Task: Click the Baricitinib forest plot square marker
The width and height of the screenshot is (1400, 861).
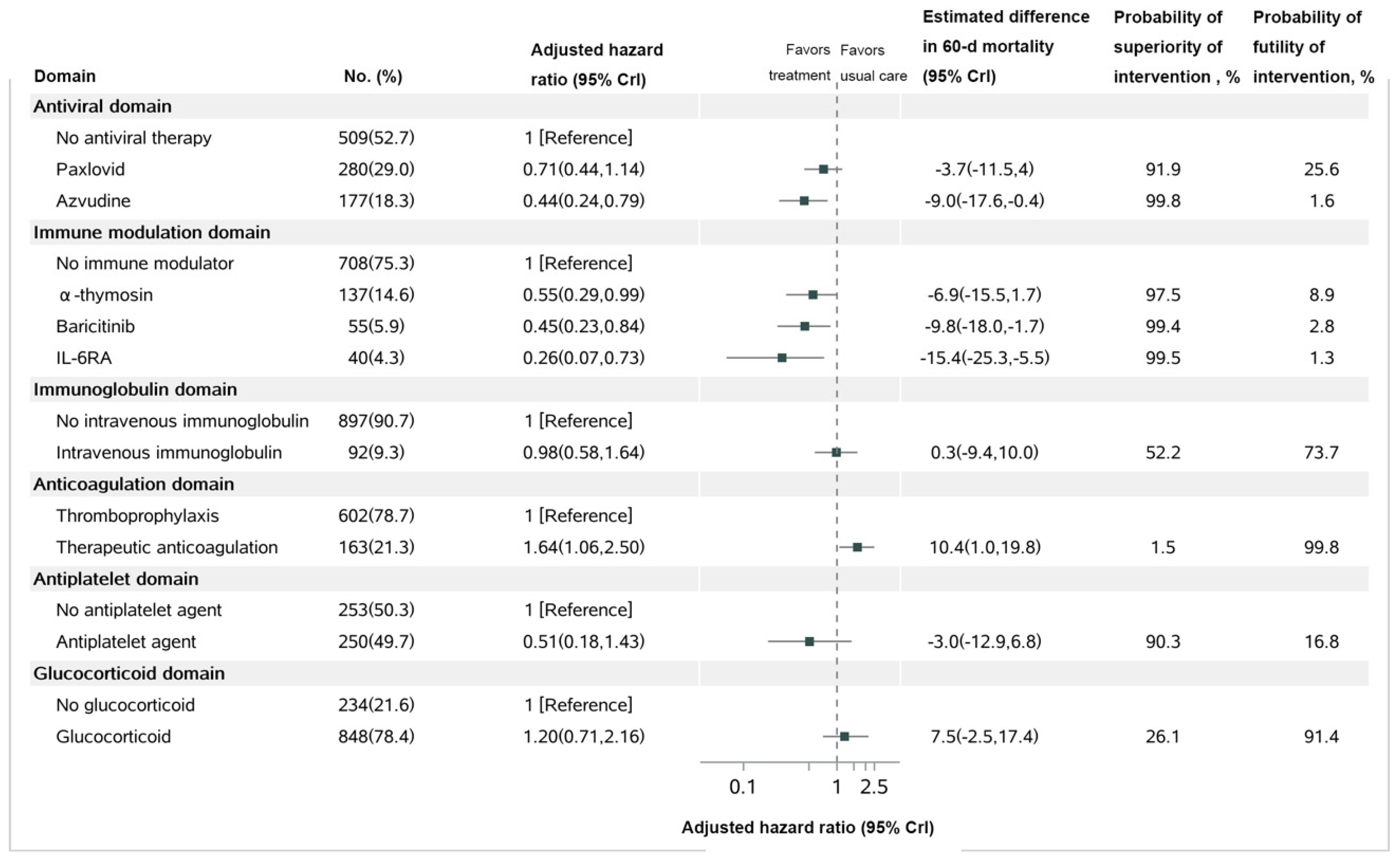Action: coord(804,326)
